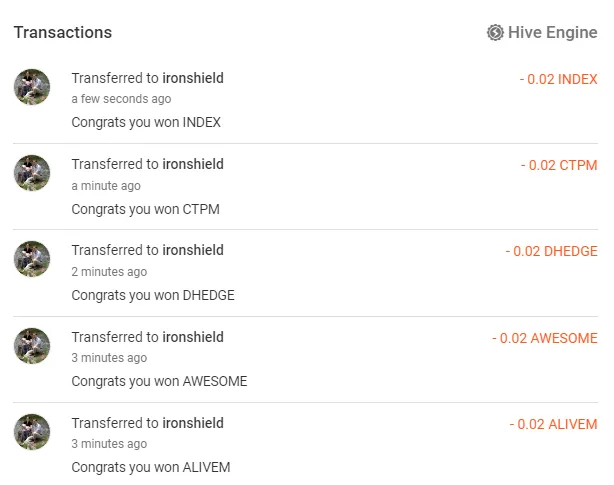Click avatar beside the DHEDGE transfer
The width and height of the screenshot is (614, 485).
[x=32, y=259]
